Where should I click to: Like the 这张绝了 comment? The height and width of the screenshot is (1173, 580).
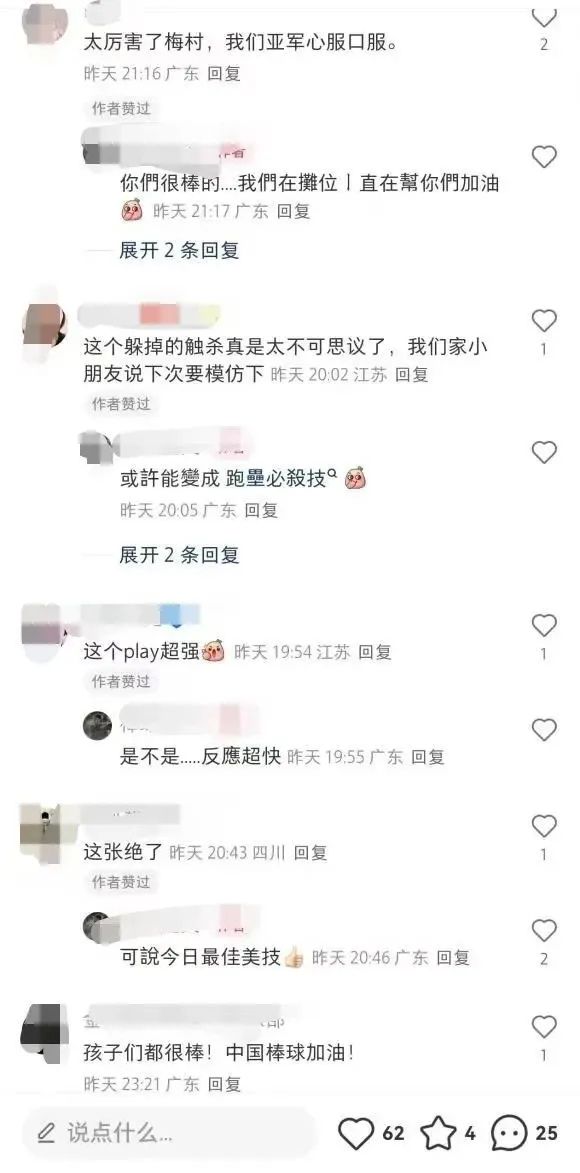(544, 827)
